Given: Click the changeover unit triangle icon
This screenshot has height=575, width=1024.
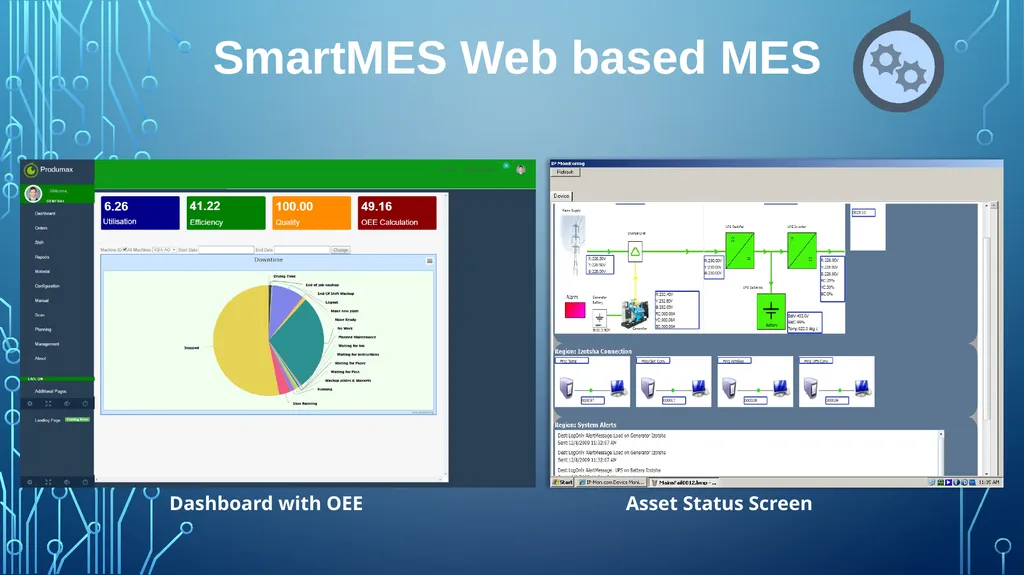Looking at the screenshot, I should 635,252.
